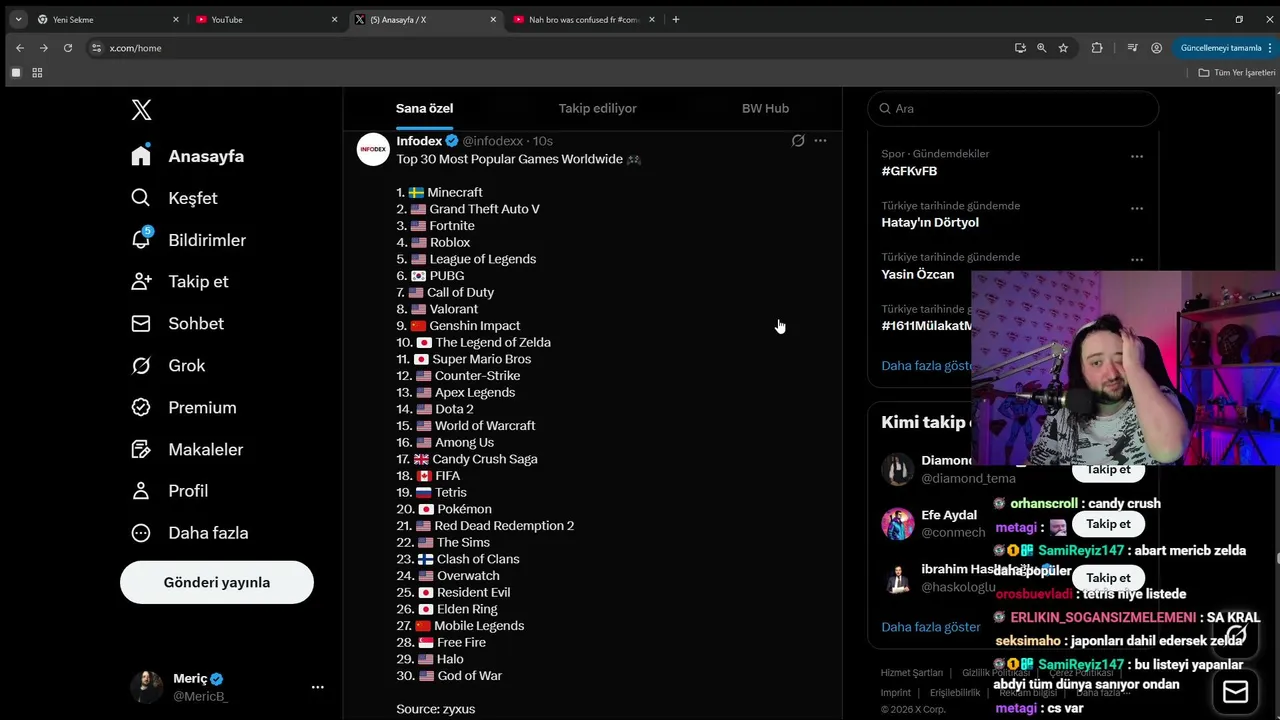Open Yasin Özcan trending topic

(x=918, y=274)
